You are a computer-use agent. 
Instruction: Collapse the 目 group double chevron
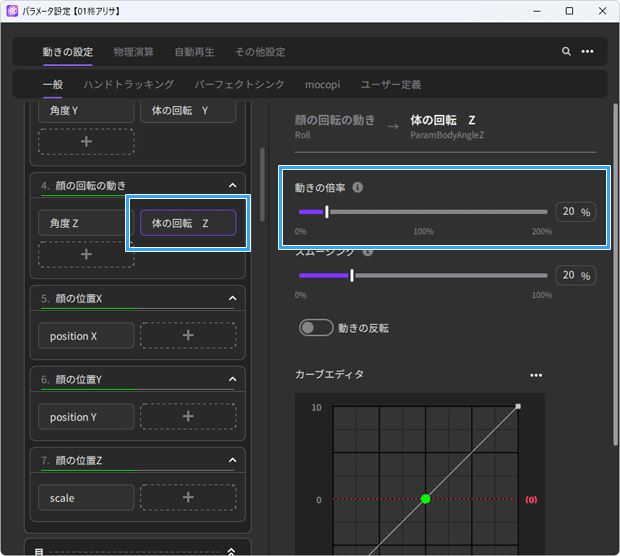click(x=231, y=551)
